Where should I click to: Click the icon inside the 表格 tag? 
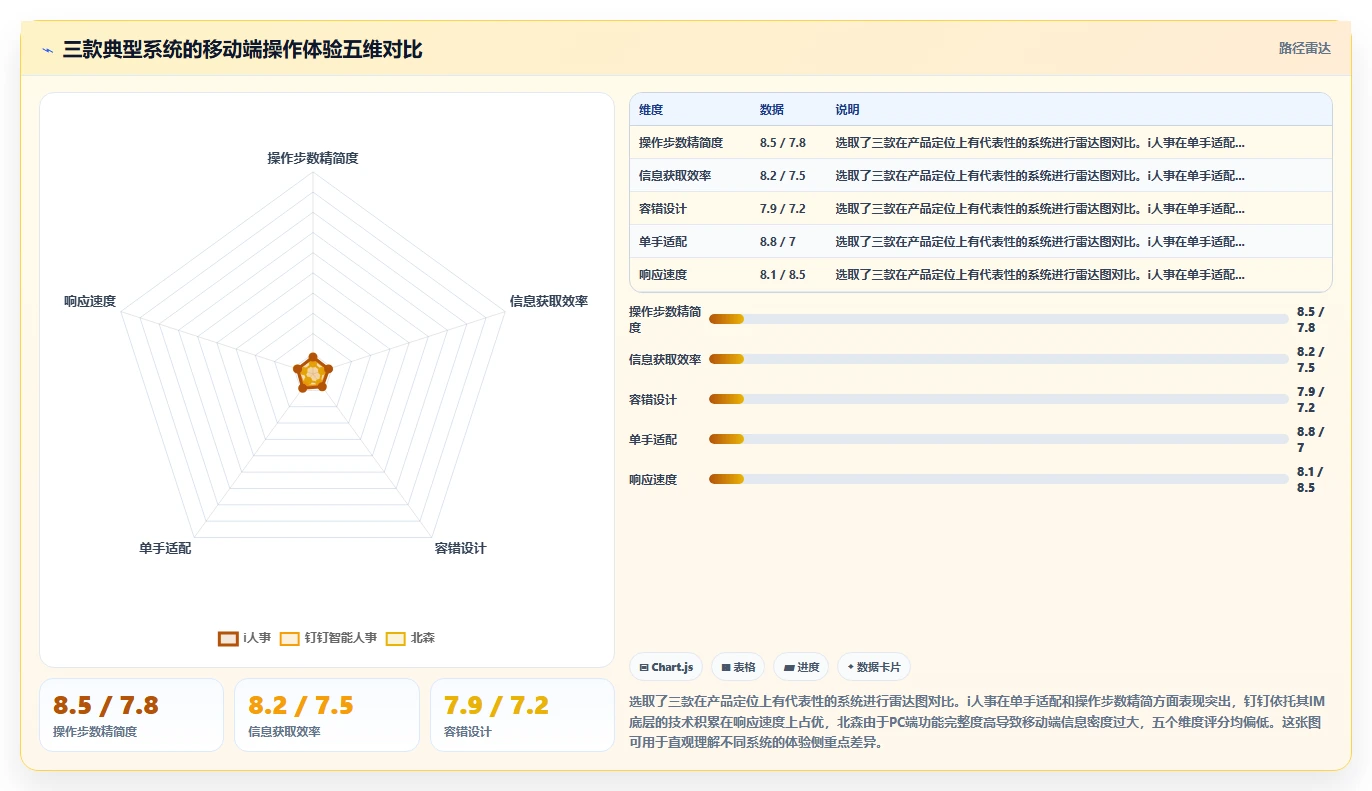[726, 667]
